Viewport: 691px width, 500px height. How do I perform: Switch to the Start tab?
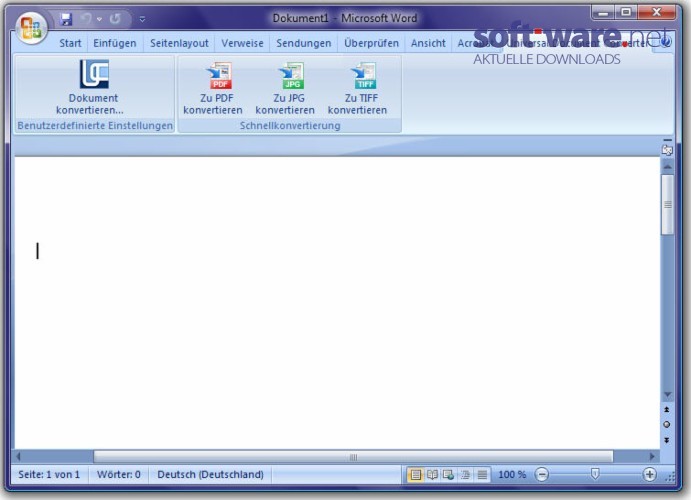click(70, 43)
